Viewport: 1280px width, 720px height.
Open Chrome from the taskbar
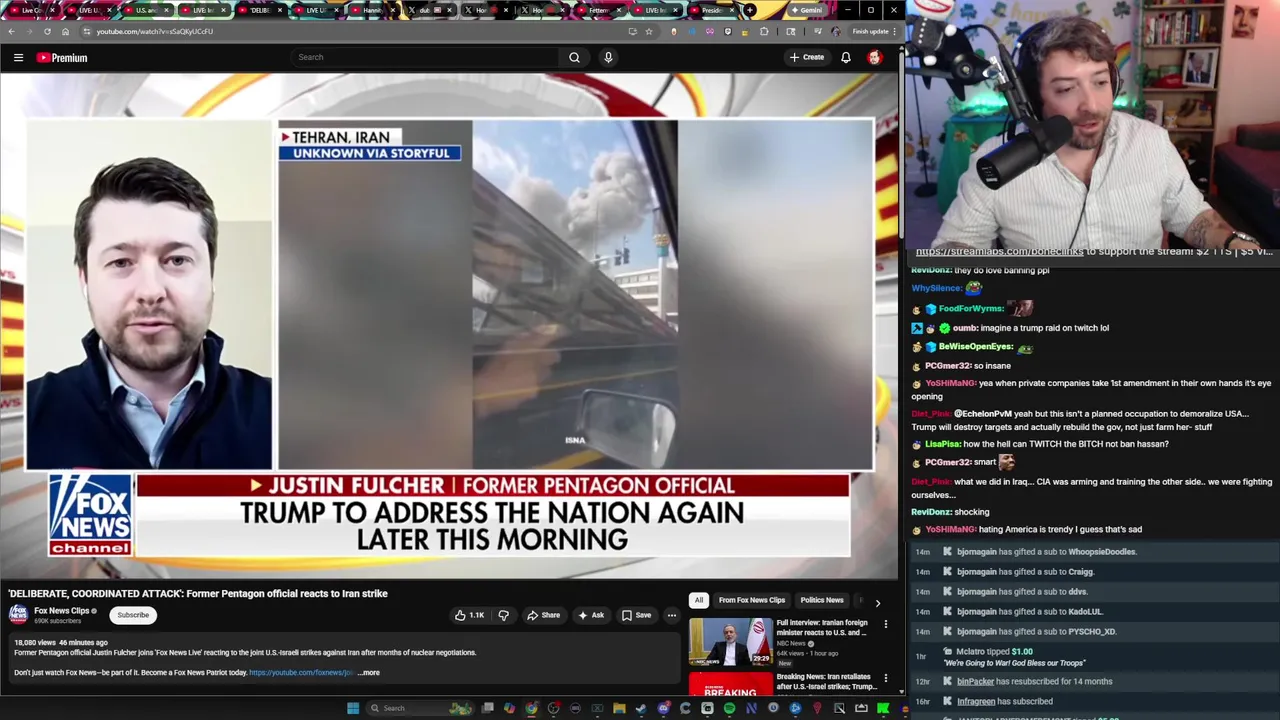531,708
